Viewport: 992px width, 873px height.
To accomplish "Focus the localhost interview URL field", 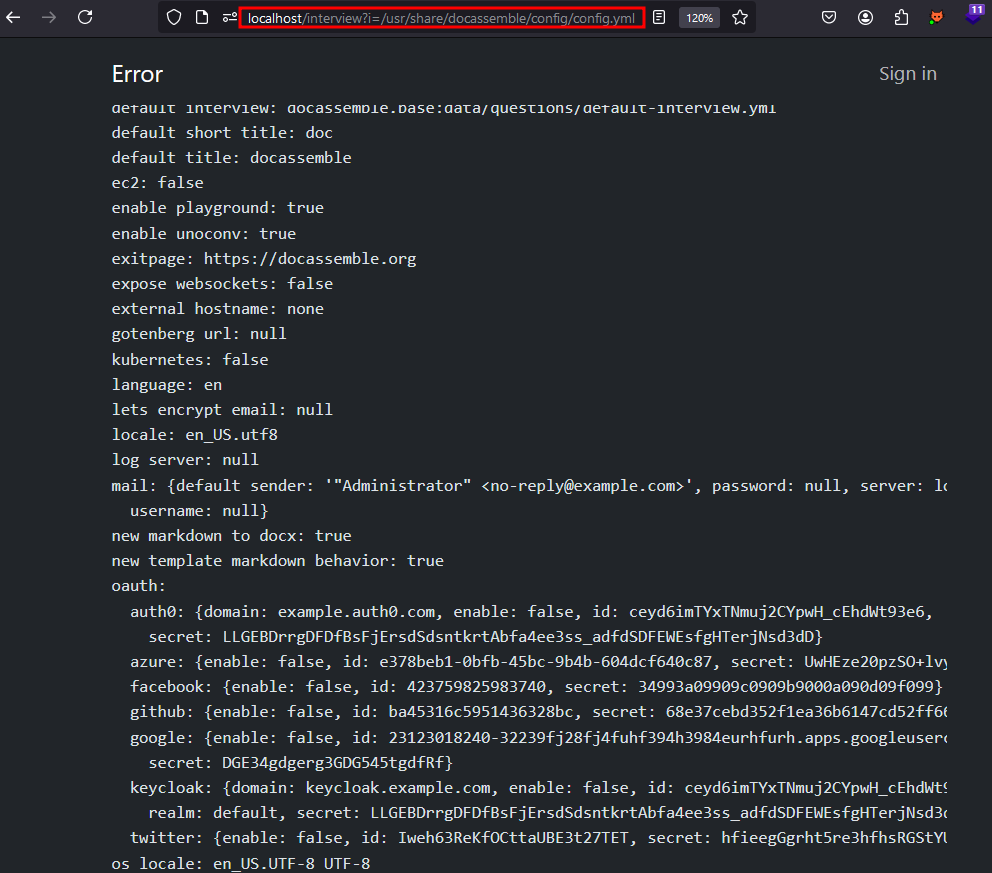I will 442,18.
